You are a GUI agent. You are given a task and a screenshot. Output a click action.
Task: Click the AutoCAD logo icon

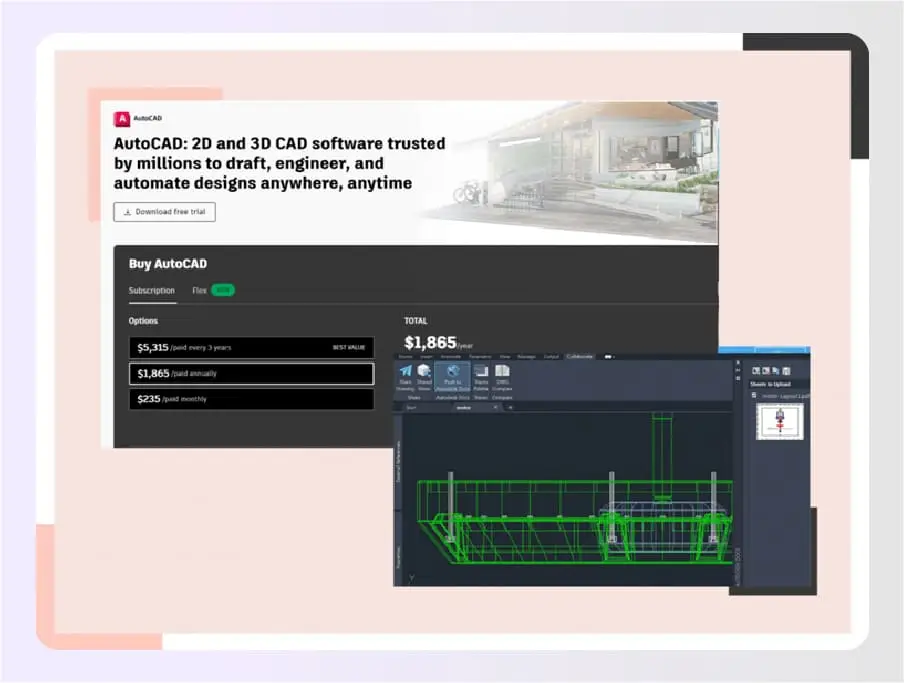(120, 117)
